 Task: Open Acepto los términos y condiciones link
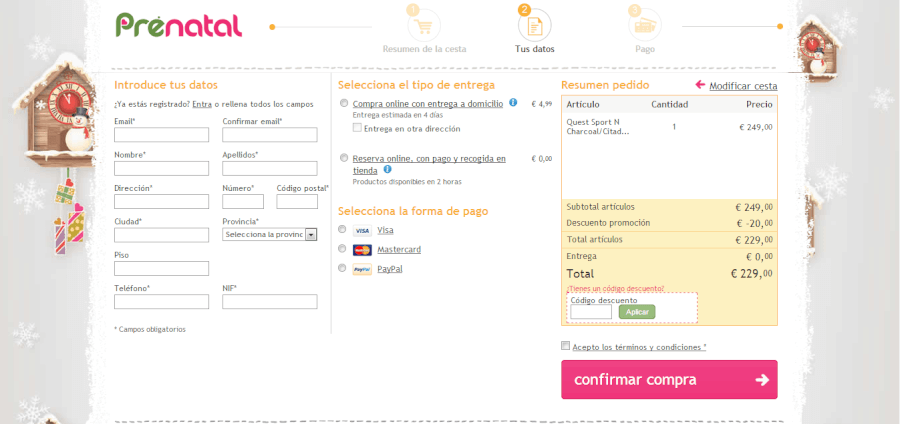click(x=639, y=347)
